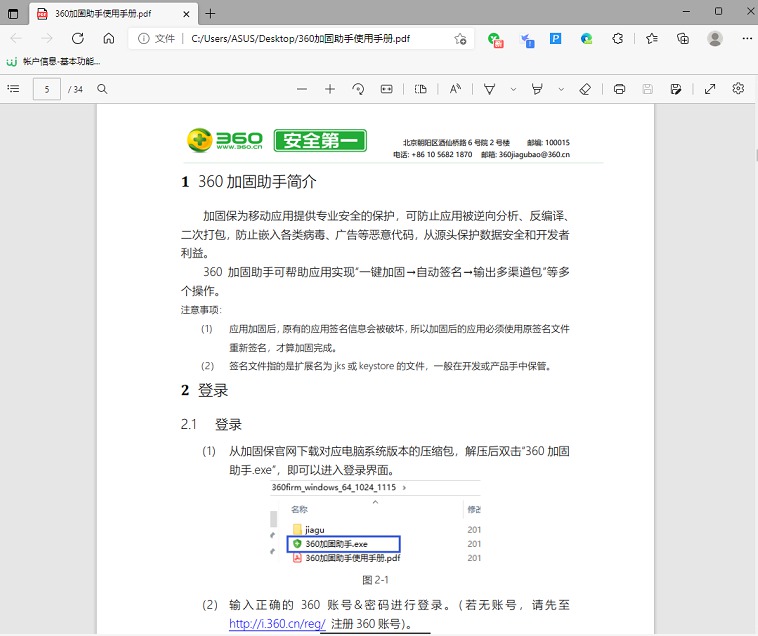Image resolution: width=758 pixels, height=636 pixels.
Task: Focus the address bar showing the PDF path
Action: click(300, 39)
